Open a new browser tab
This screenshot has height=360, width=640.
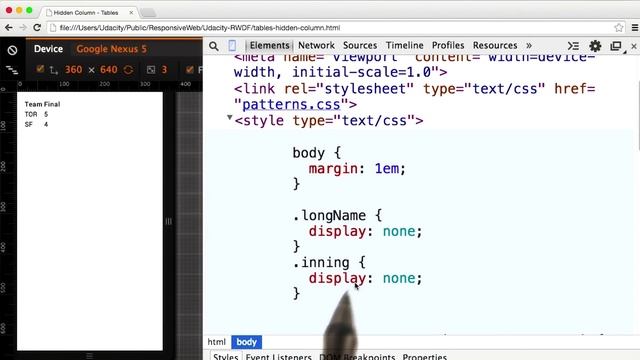(148, 13)
